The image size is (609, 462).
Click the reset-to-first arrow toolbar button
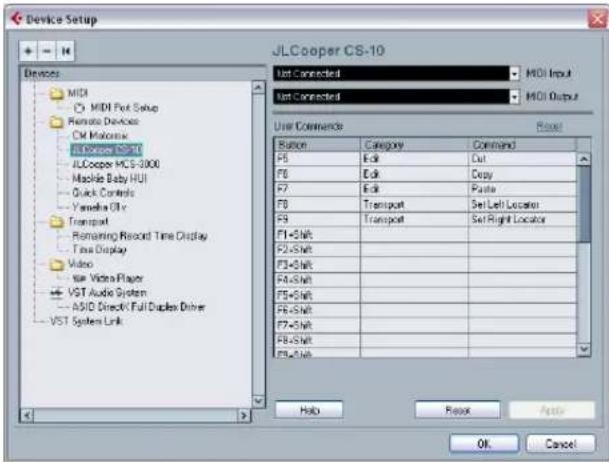click(x=65, y=51)
